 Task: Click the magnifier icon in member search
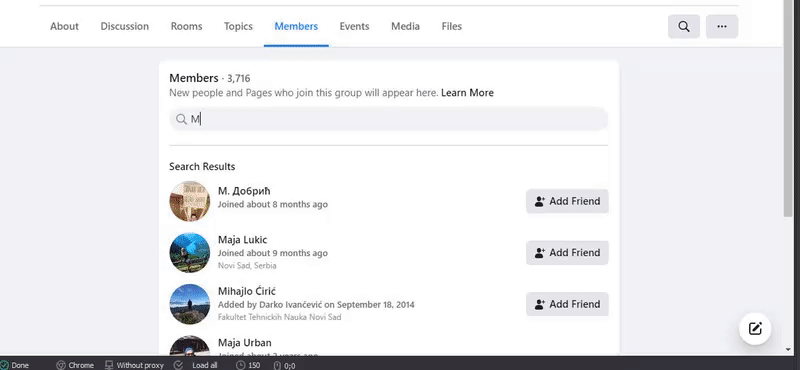(181, 119)
